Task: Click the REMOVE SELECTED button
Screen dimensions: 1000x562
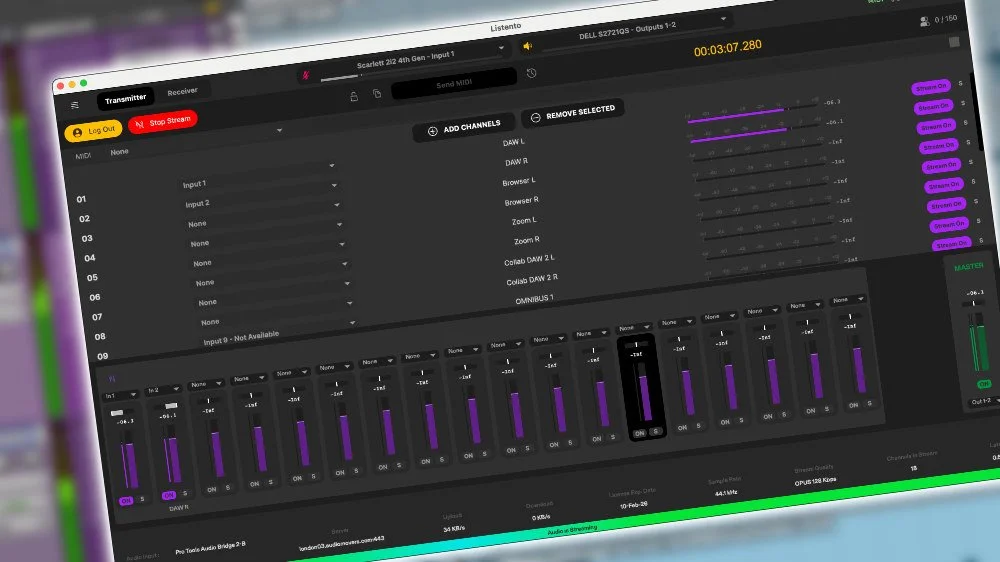Action: (x=572, y=113)
